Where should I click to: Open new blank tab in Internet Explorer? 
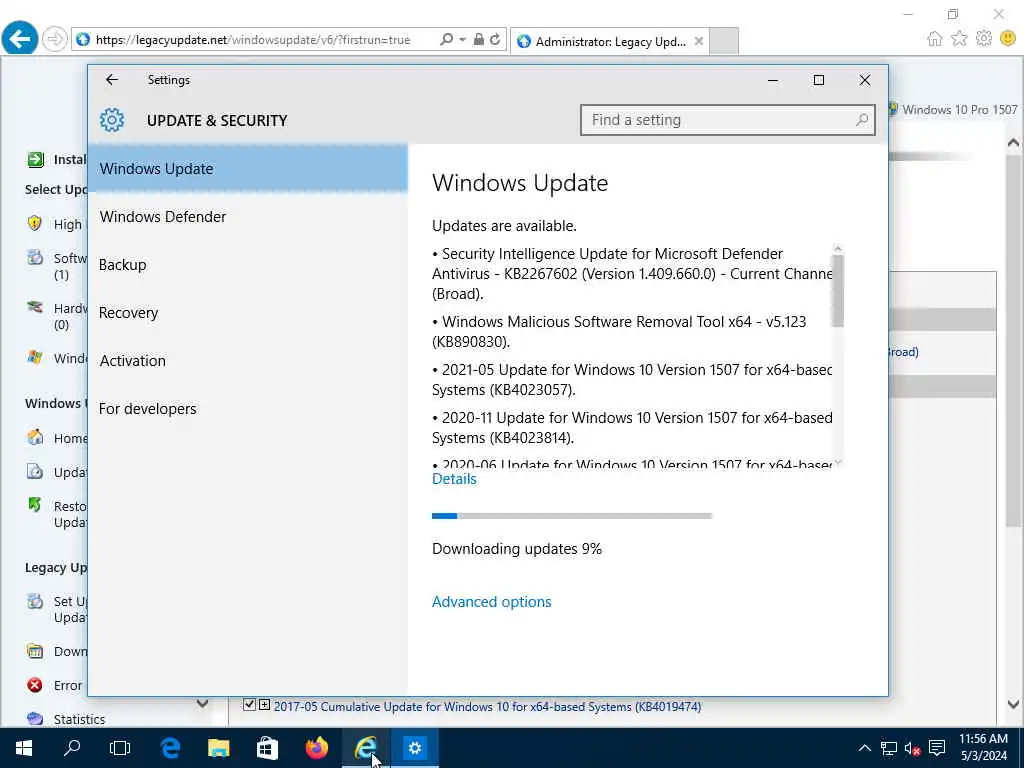pos(724,40)
